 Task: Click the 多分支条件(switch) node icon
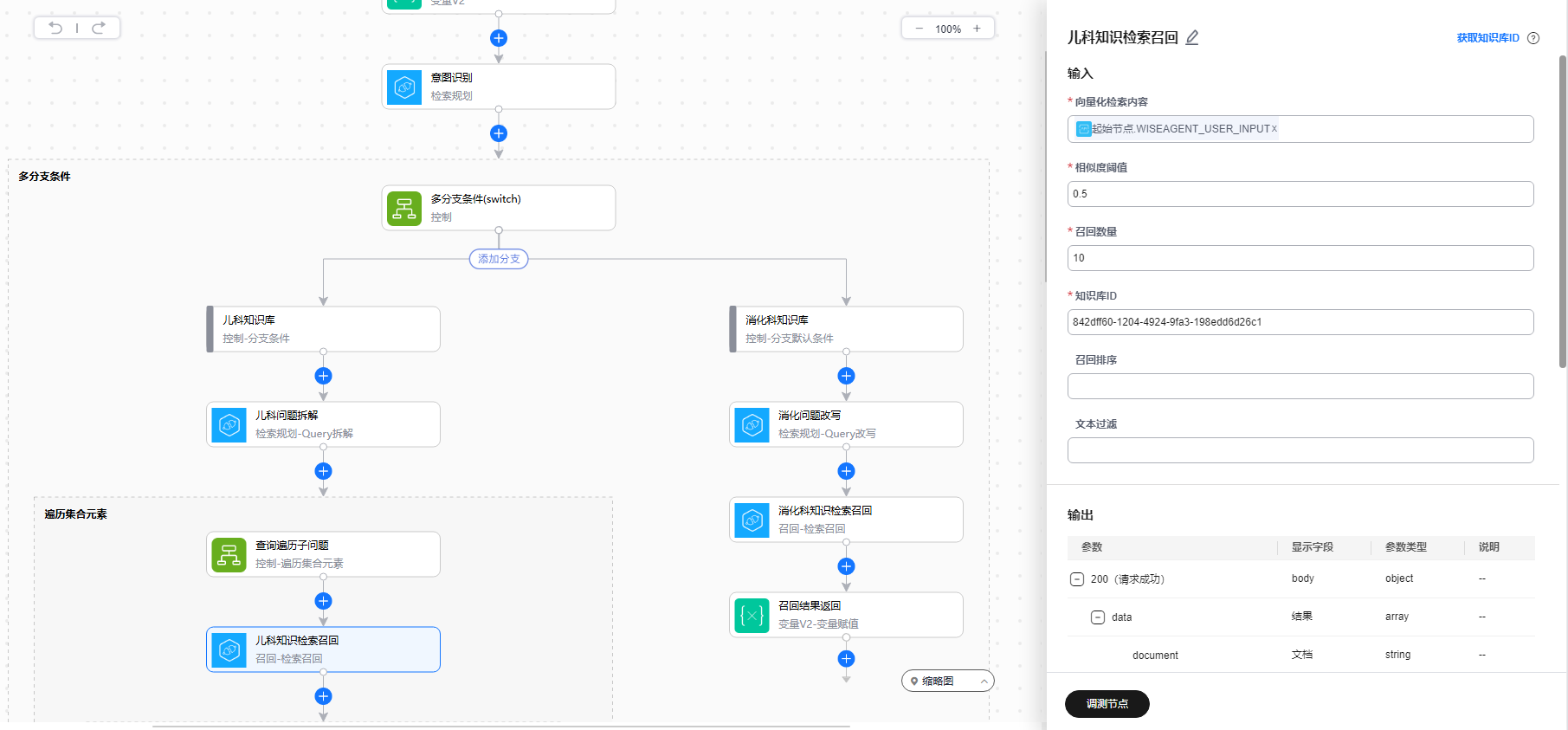(x=404, y=208)
